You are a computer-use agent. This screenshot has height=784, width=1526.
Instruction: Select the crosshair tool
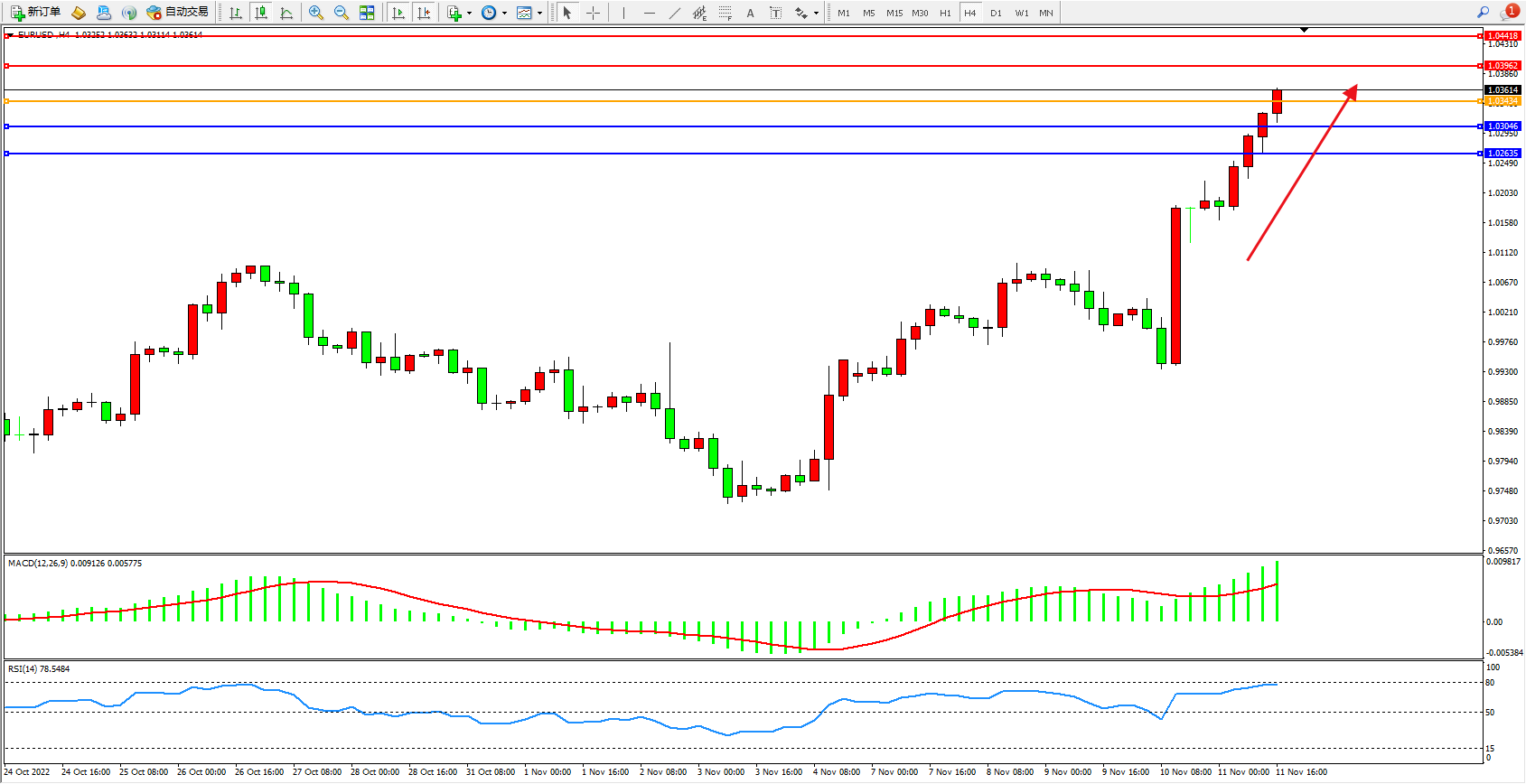pos(593,13)
